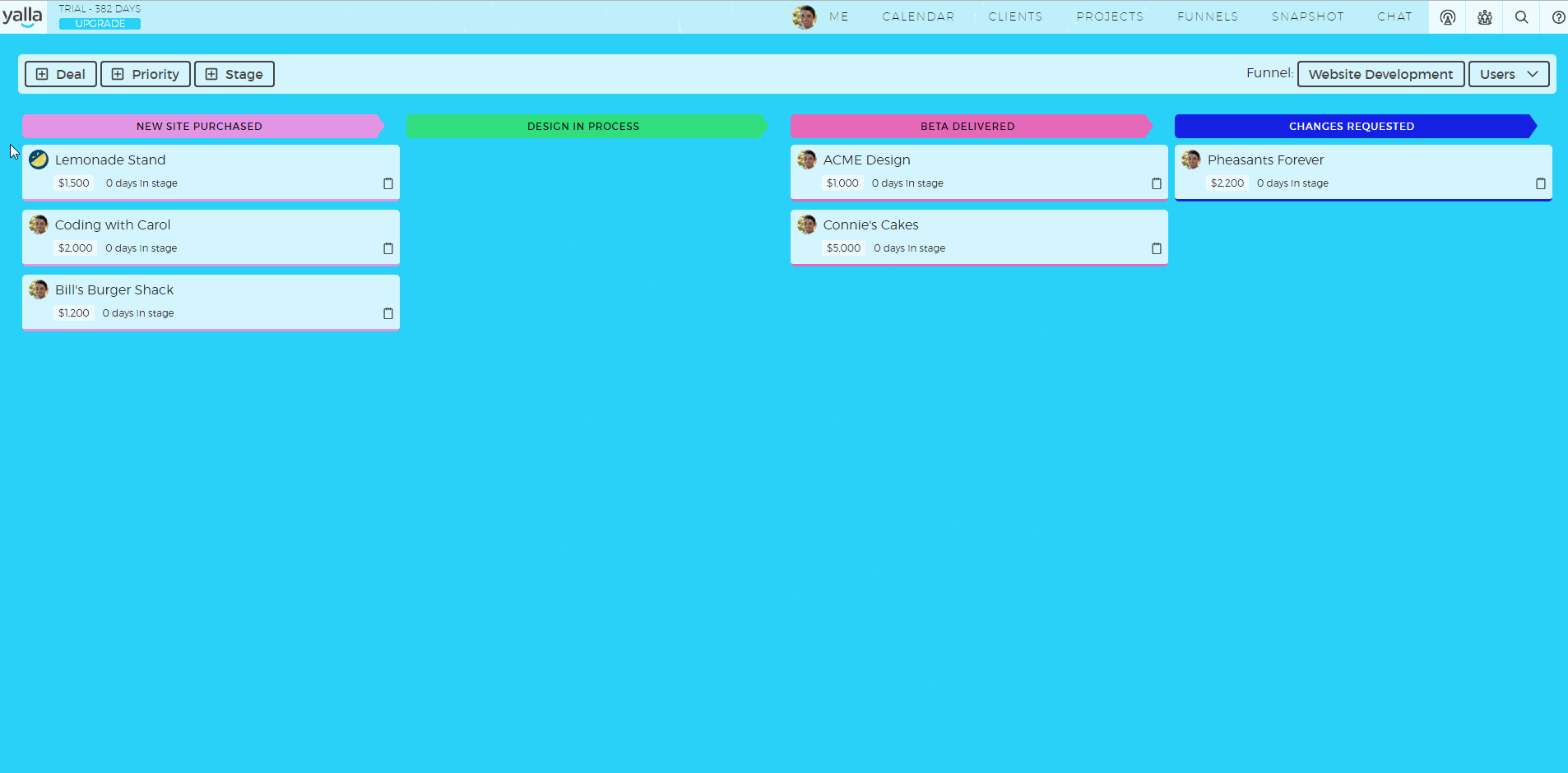
Task: Click clipboard icon on ACME Design card
Action: pyautogui.click(x=1157, y=183)
